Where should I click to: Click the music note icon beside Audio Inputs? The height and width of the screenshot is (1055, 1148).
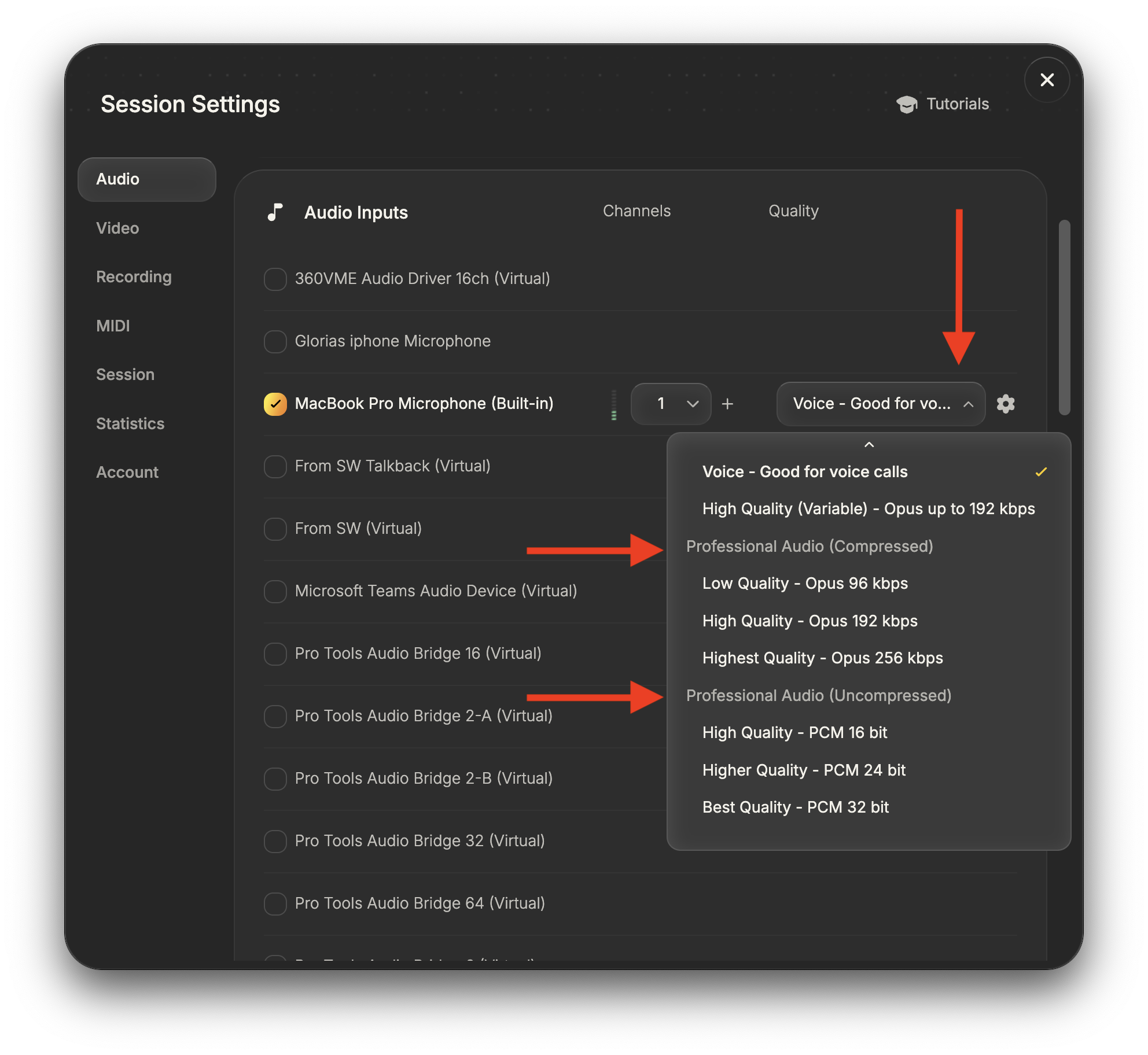pos(275,212)
